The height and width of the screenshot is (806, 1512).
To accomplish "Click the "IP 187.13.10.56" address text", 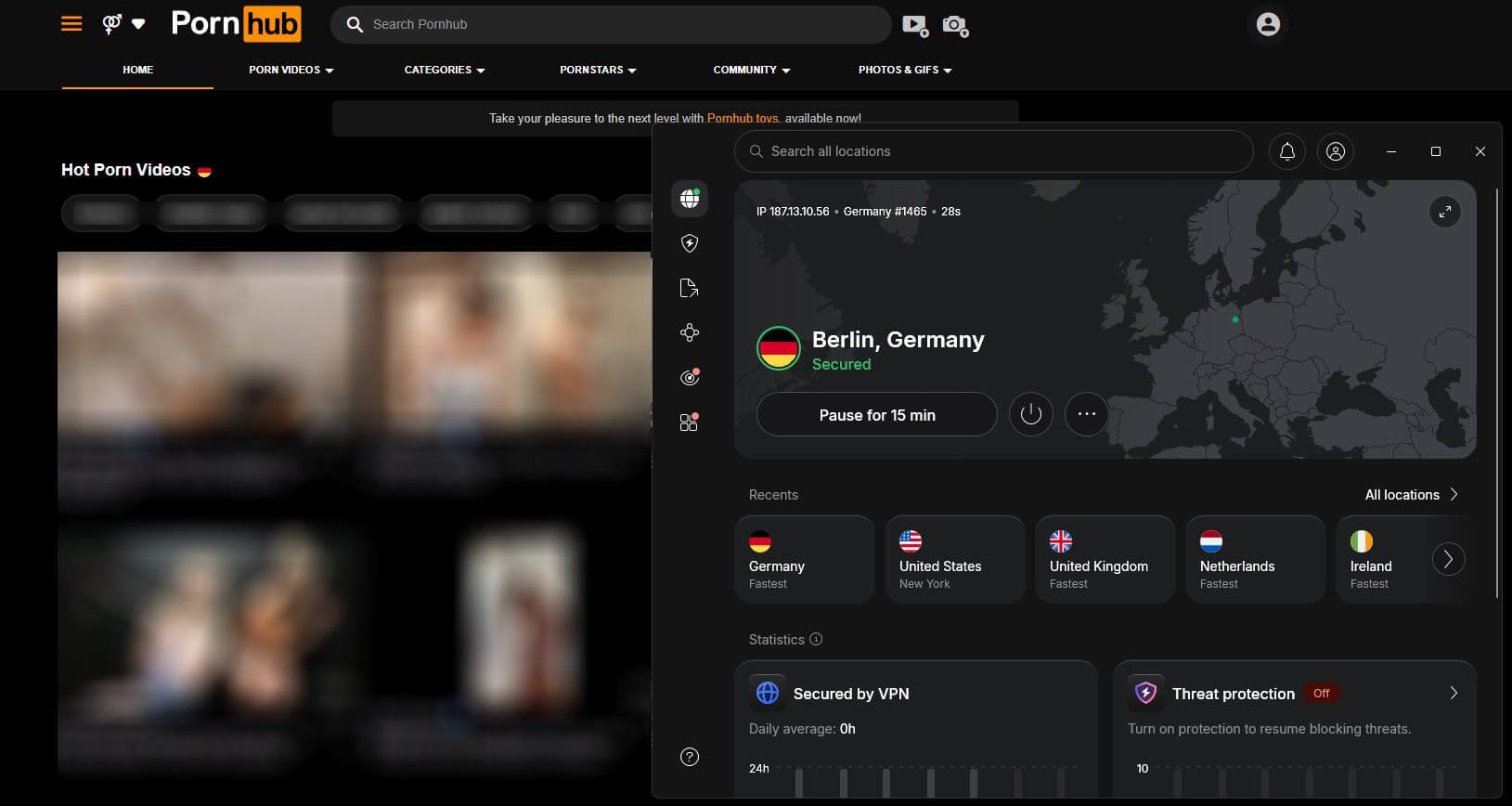I will point(793,212).
